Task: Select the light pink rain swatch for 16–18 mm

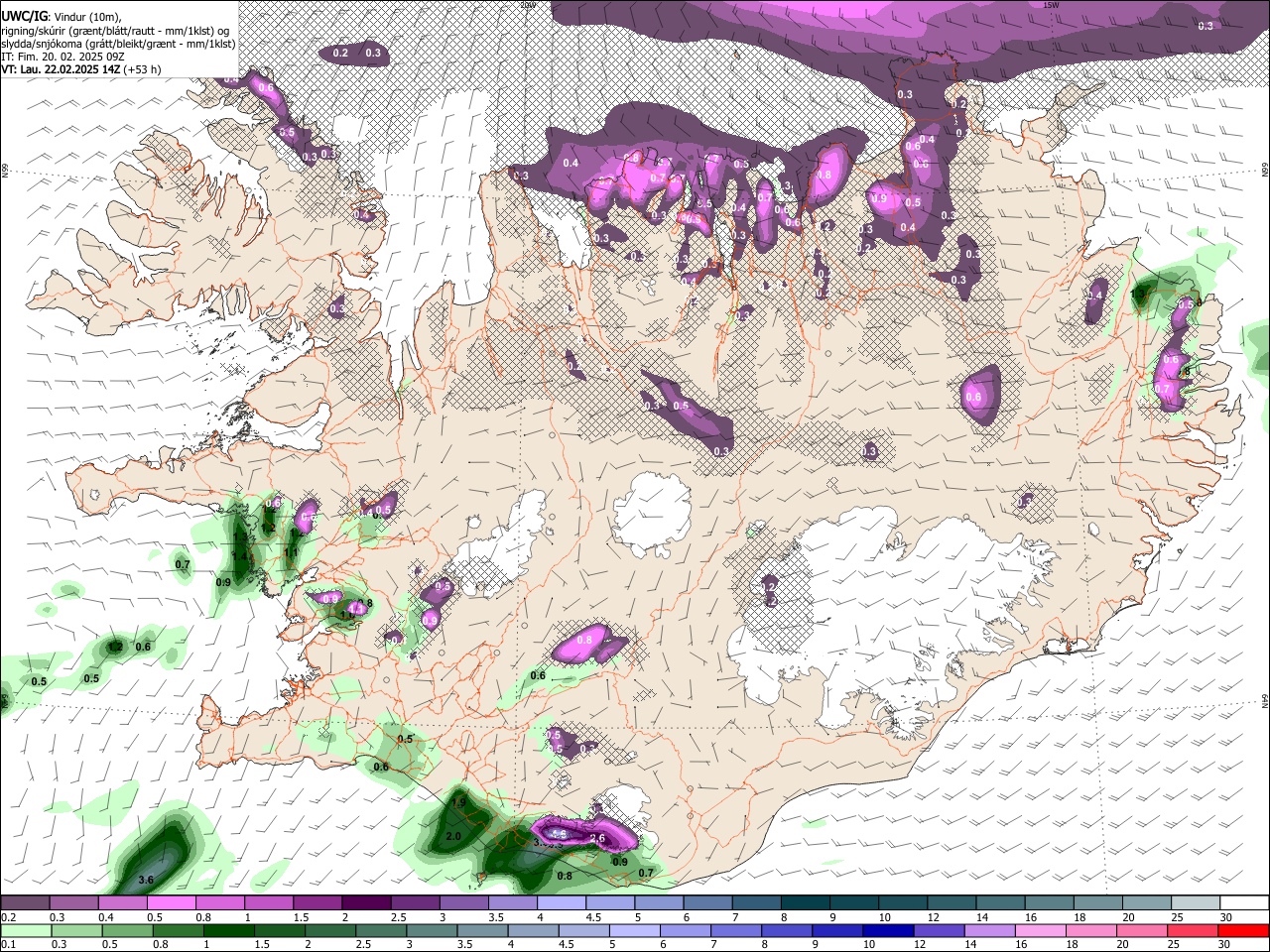Action: [x=1040, y=931]
